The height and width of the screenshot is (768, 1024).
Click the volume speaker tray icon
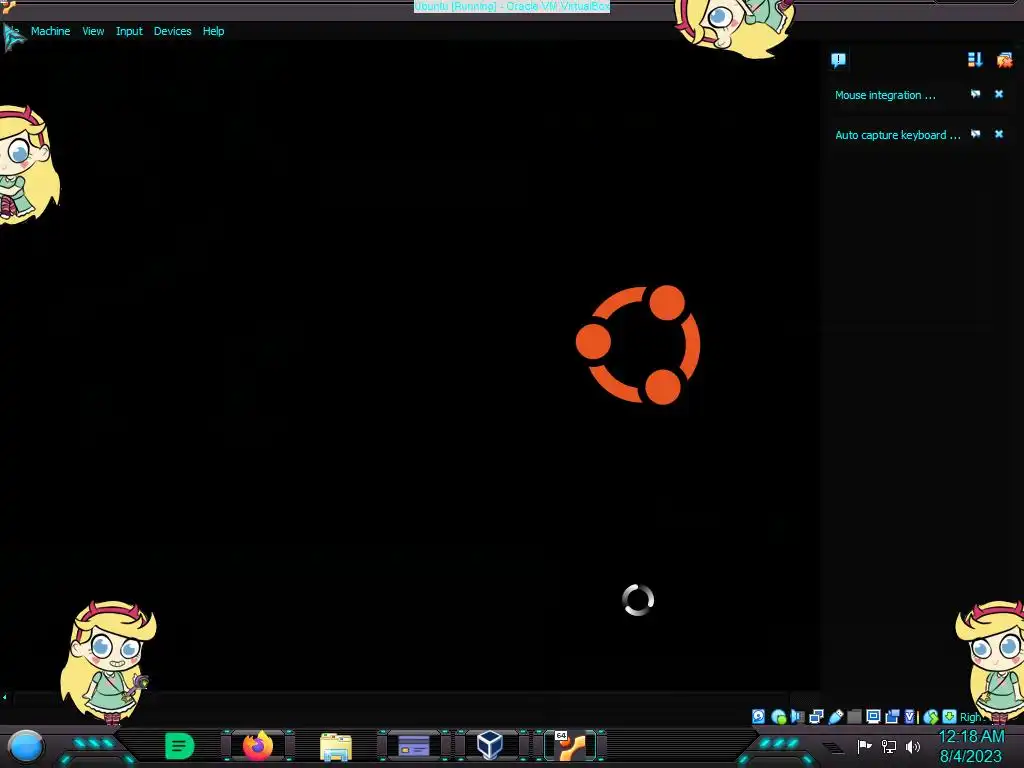click(x=913, y=746)
